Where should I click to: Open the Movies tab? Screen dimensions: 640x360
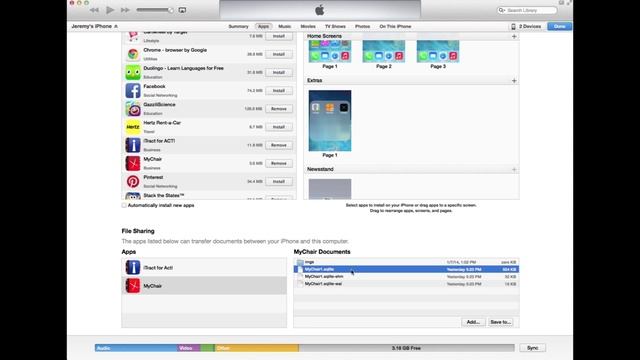[308, 27]
